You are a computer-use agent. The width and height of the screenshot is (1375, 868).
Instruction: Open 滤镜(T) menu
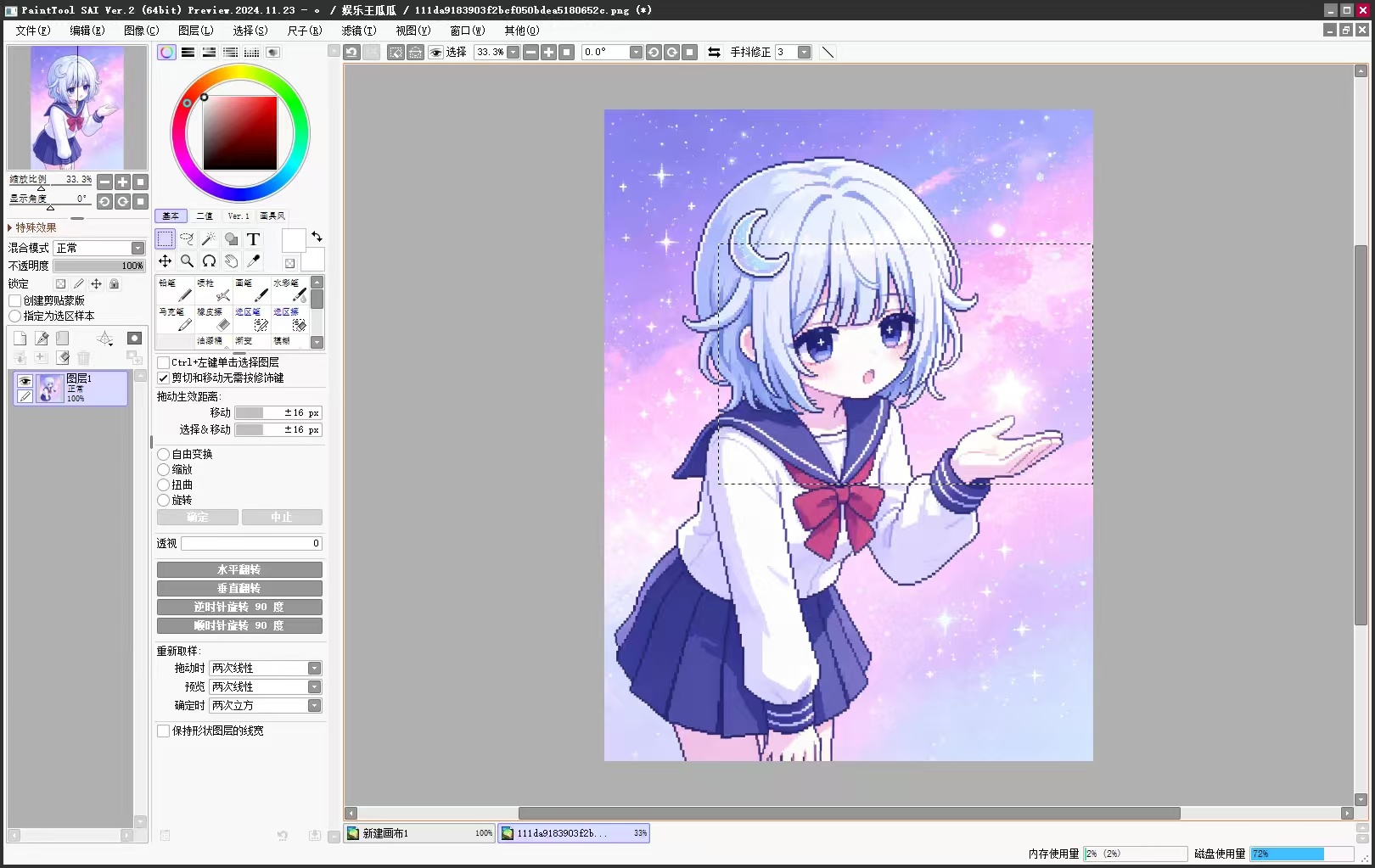pos(359,31)
